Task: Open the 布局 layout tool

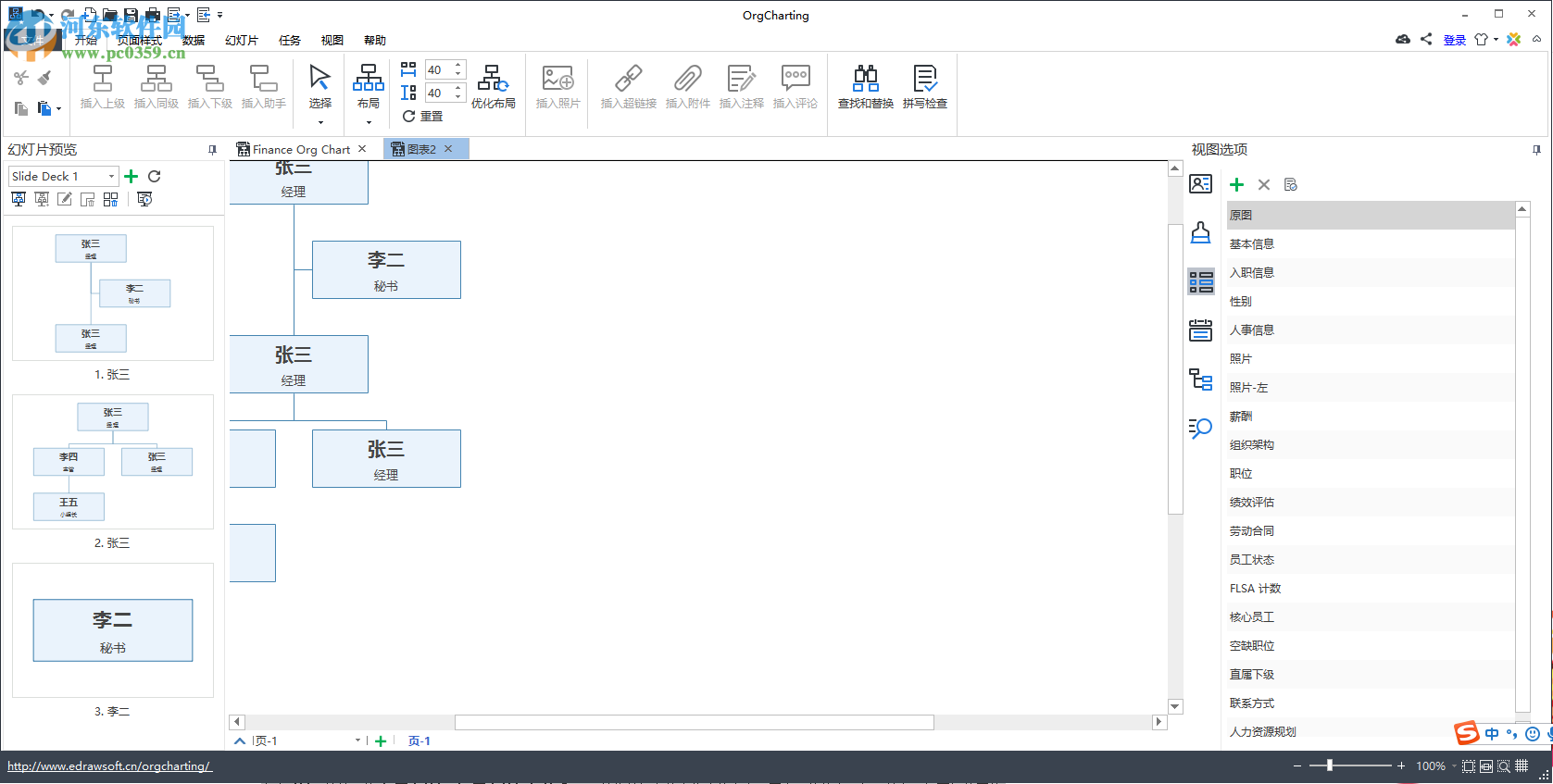Action: [369, 93]
